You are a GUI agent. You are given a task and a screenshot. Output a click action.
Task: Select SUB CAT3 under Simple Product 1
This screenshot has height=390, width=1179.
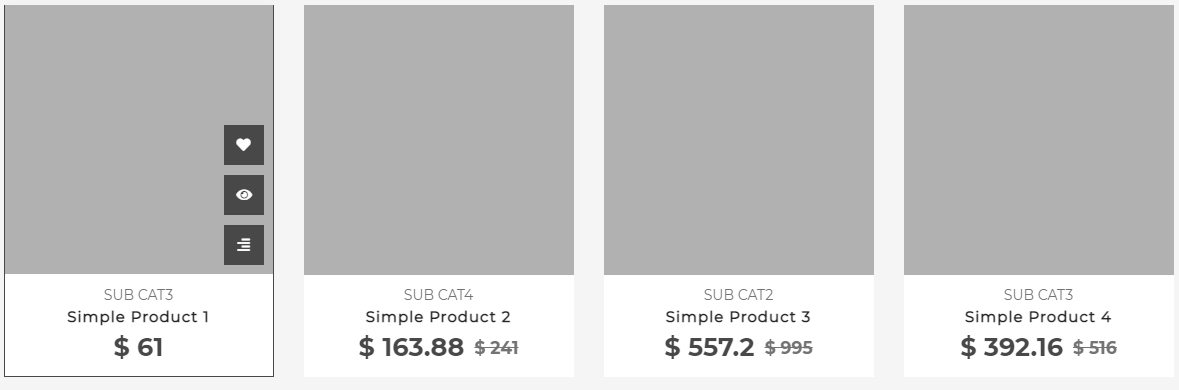tap(138, 295)
